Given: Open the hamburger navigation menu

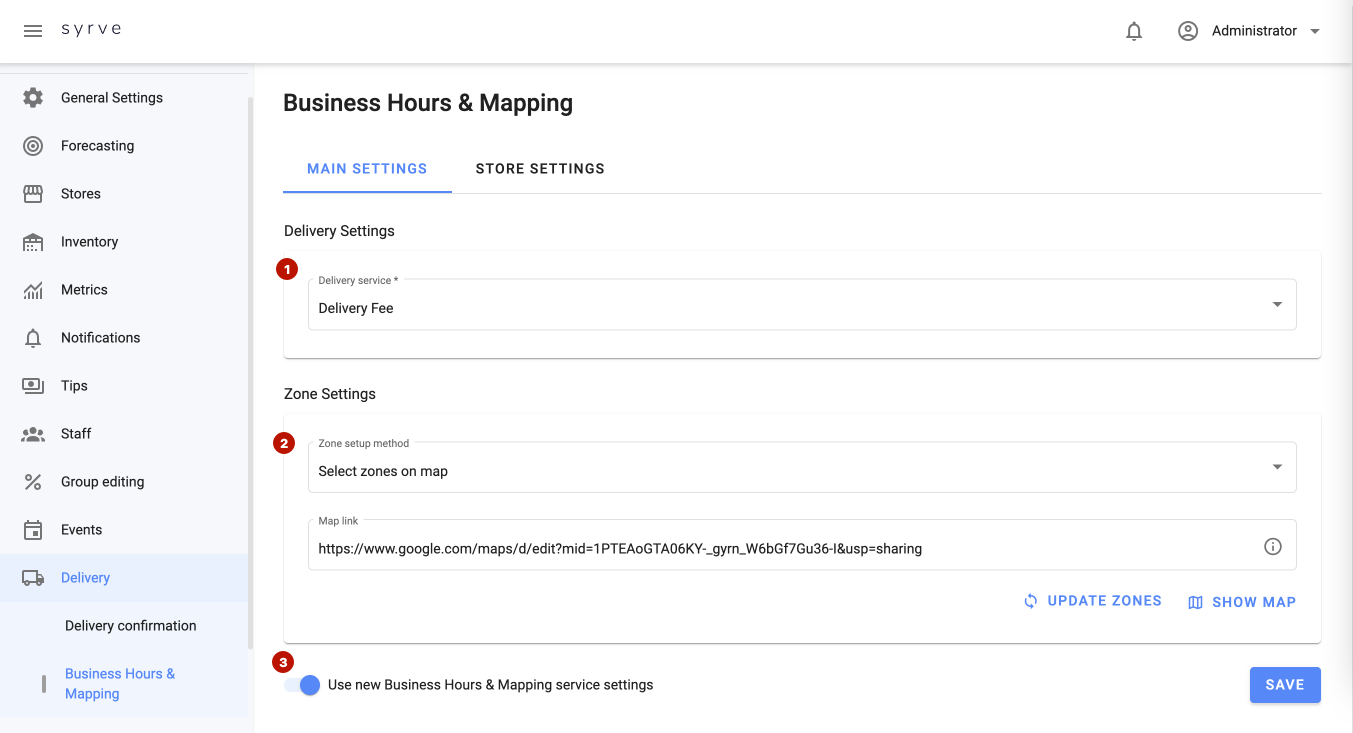Looking at the screenshot, I should (x=33, y=31).
